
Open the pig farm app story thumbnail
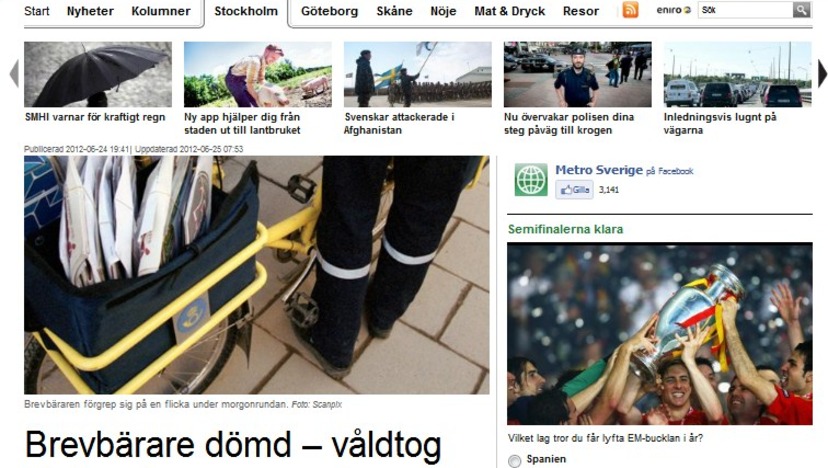(x=258, y=74)
